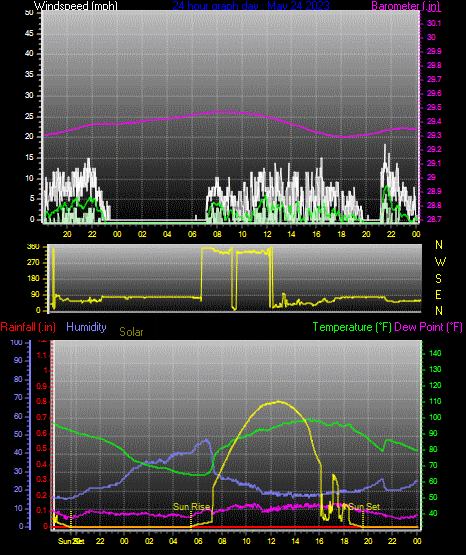Click '0.5' on the rainfall axis
Viewport: 466px width, 555px height.
tap(42, 449)
